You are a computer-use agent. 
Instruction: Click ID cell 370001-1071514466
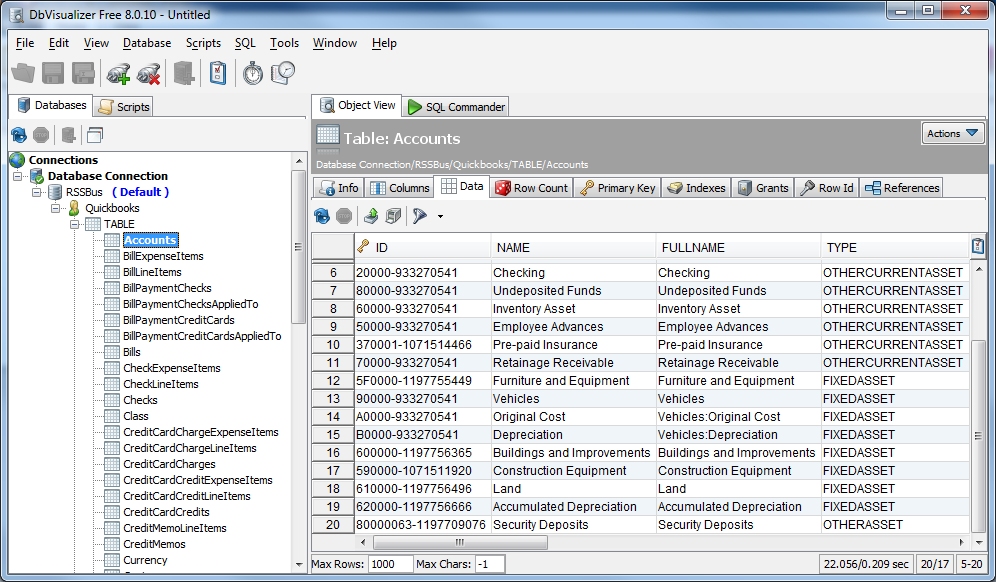pyautogui.click(x=422, y=344)
